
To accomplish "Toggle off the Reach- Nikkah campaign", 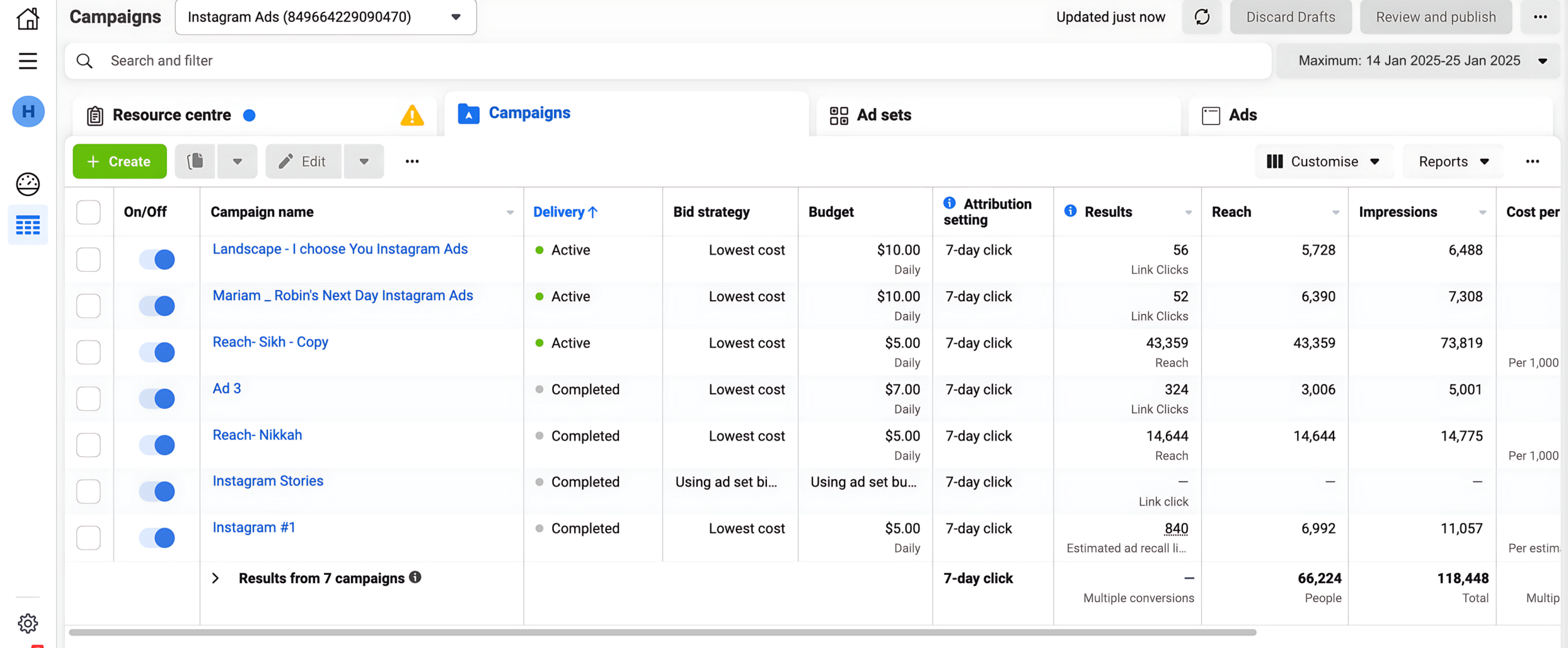I will pos(157,445).
